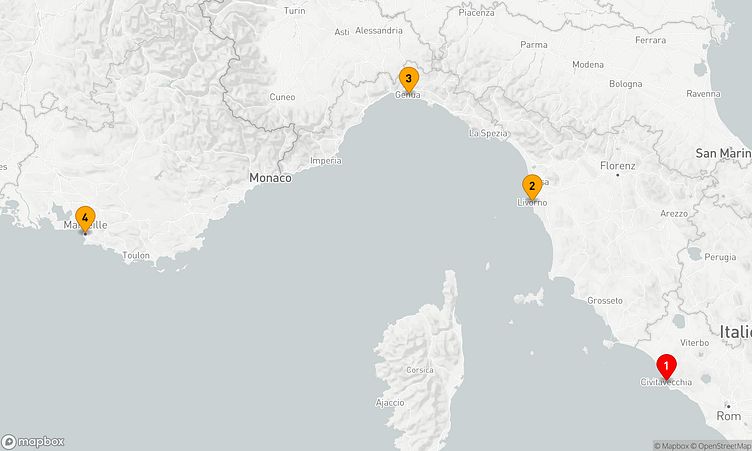
Task: Select the San Marino label
Action: click(724, 154)
